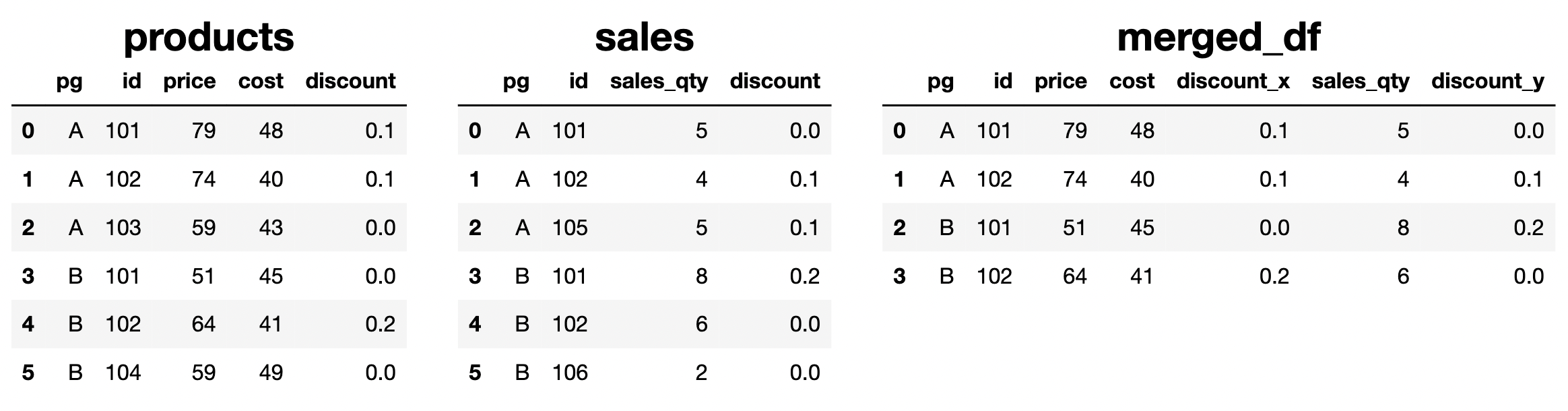
Task: Select 'sales_qty' column header in merged_df table
Action: click(x=1360, y=82)
